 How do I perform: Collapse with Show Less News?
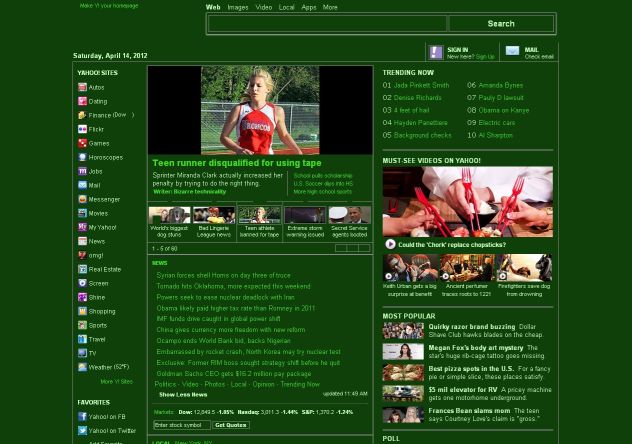click(183, 394)
